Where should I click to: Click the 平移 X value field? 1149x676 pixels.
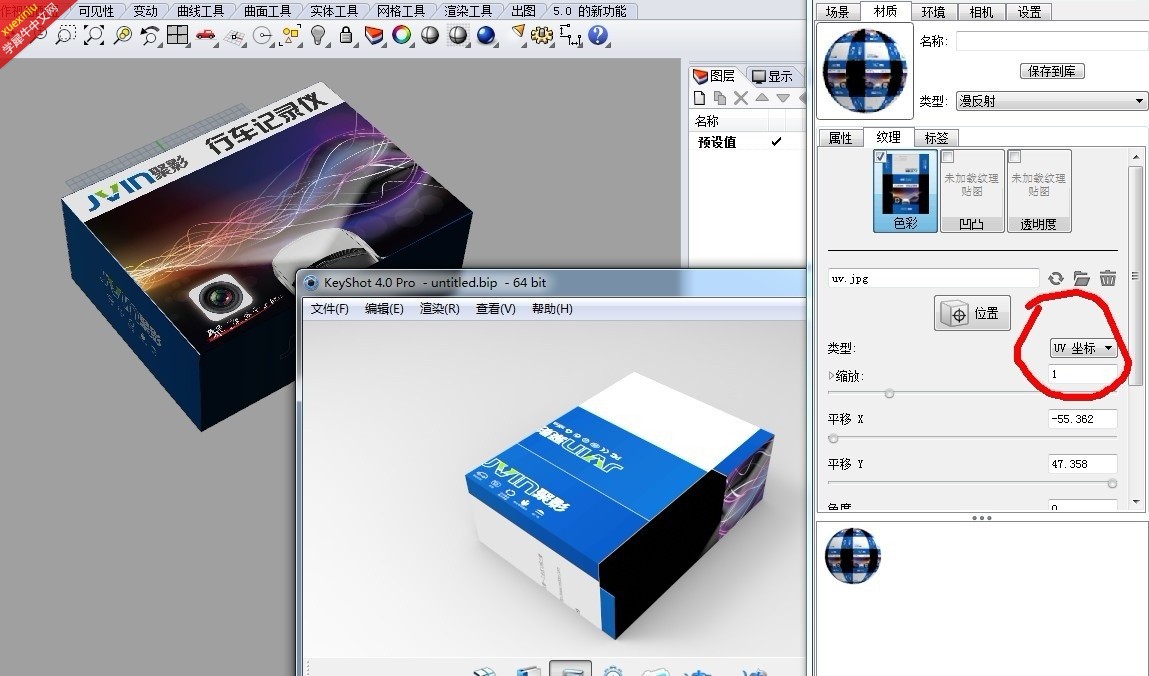pyautogui.click(x=1083, y=419)
